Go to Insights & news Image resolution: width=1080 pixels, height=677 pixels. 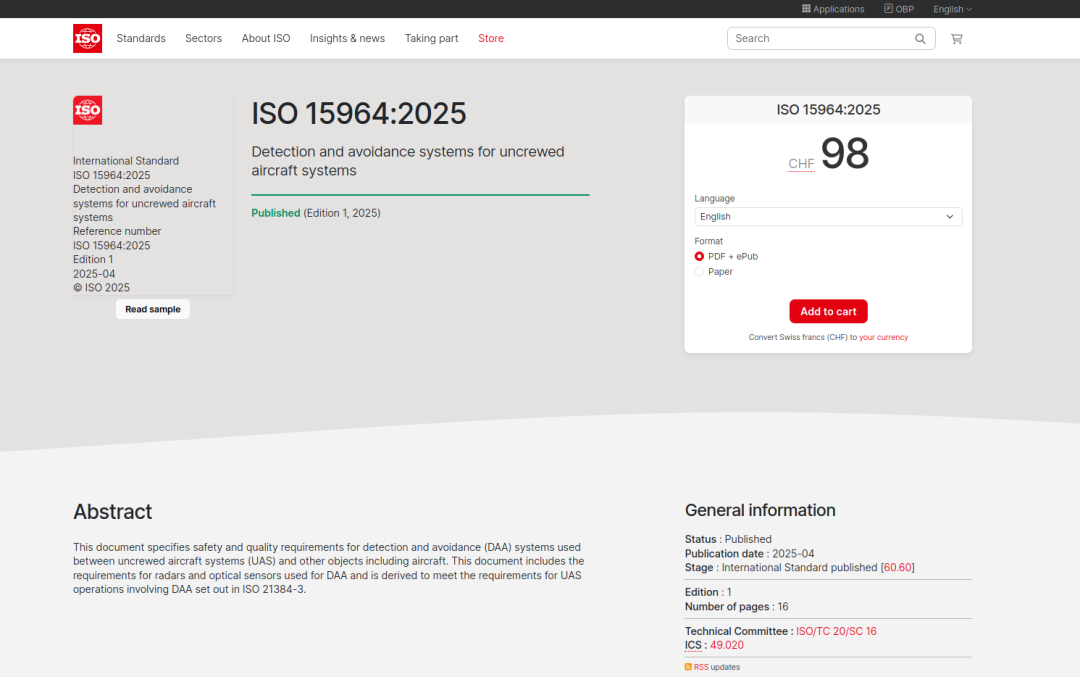point(347,39)
